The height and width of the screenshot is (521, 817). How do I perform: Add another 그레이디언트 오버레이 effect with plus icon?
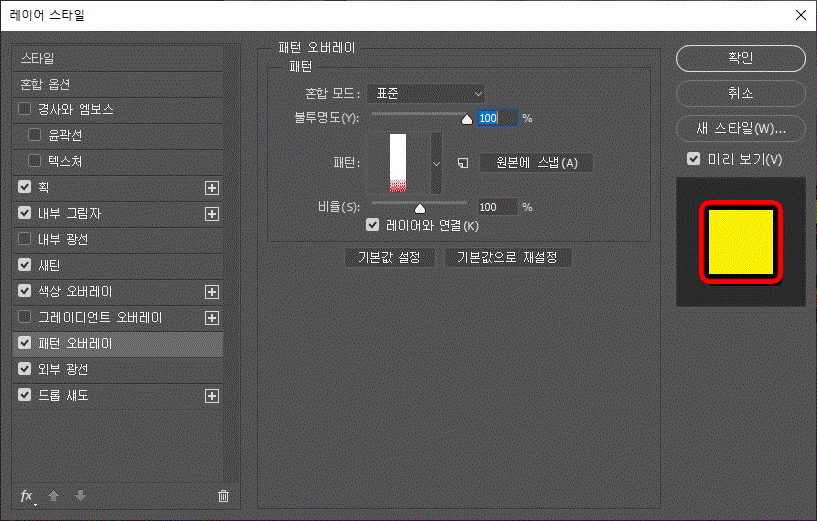click(x=212, y=318)
